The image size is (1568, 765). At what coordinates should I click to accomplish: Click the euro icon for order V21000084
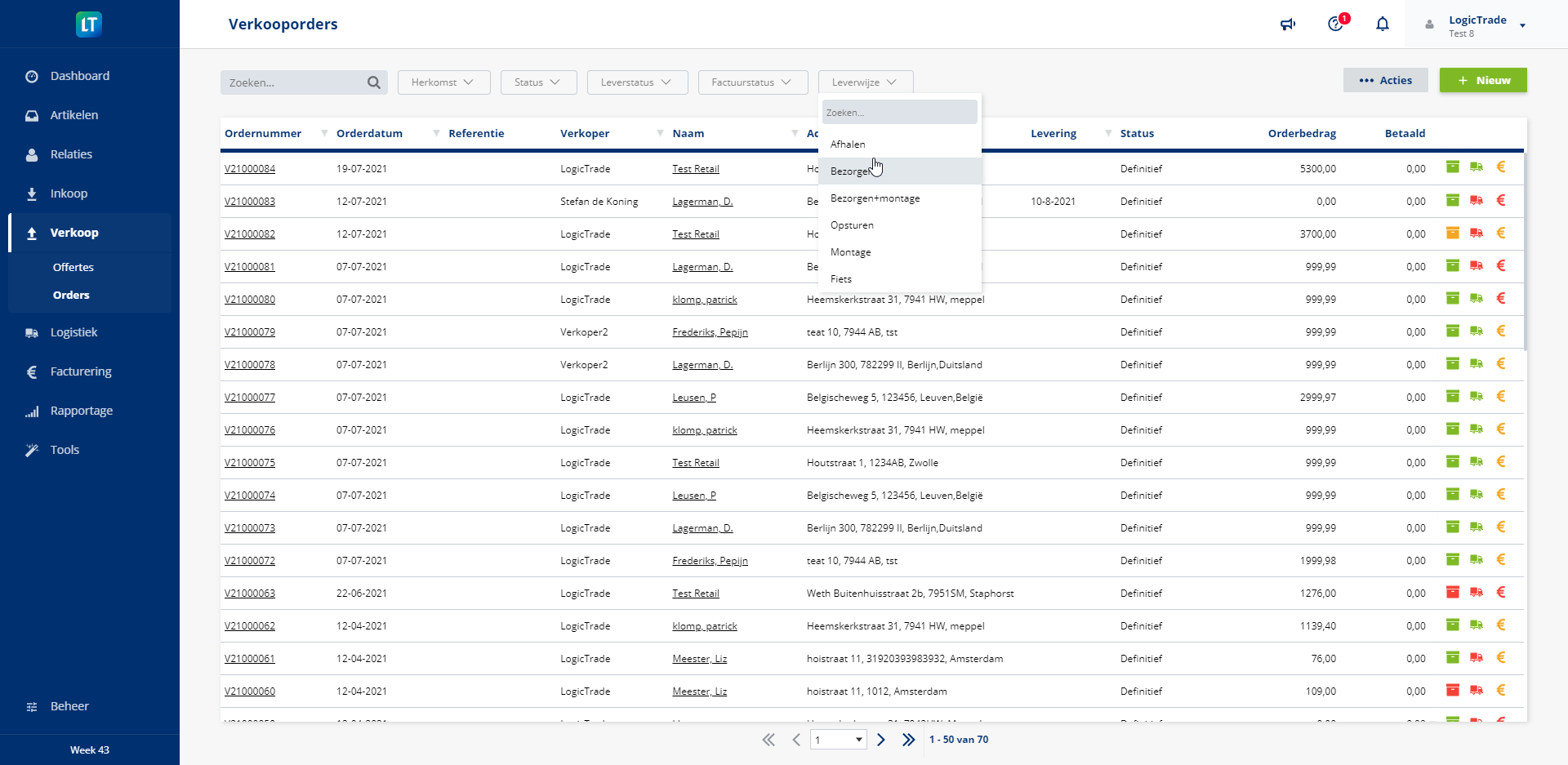point(1500,167)
